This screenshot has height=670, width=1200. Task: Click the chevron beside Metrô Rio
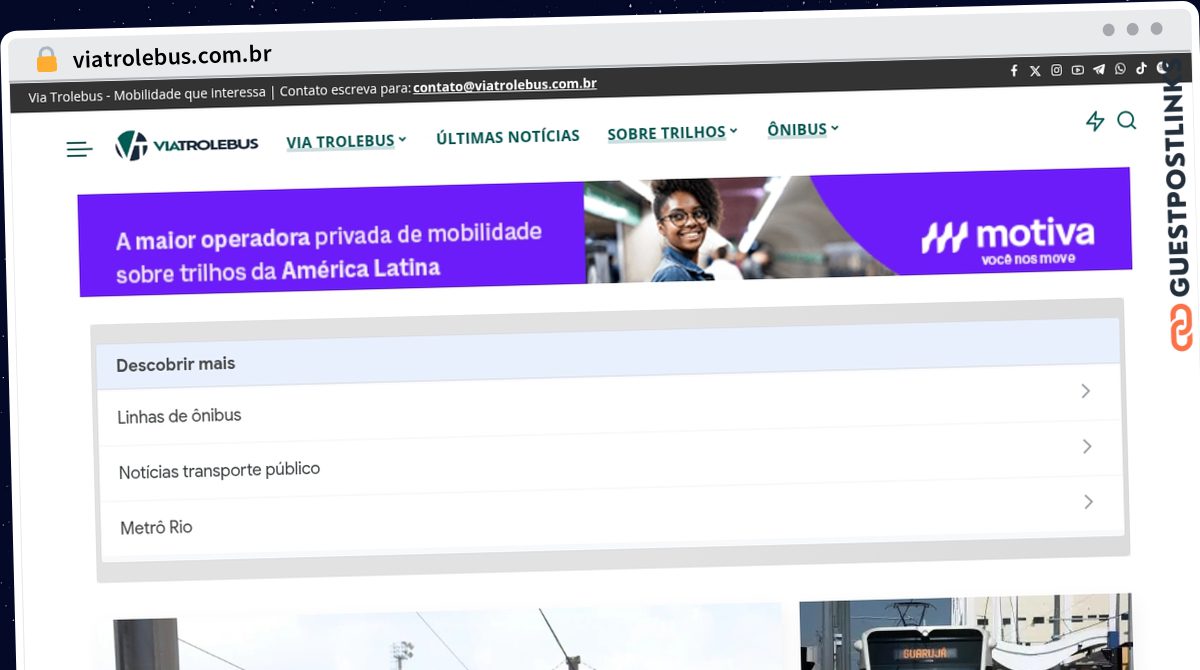point(1089,501)
